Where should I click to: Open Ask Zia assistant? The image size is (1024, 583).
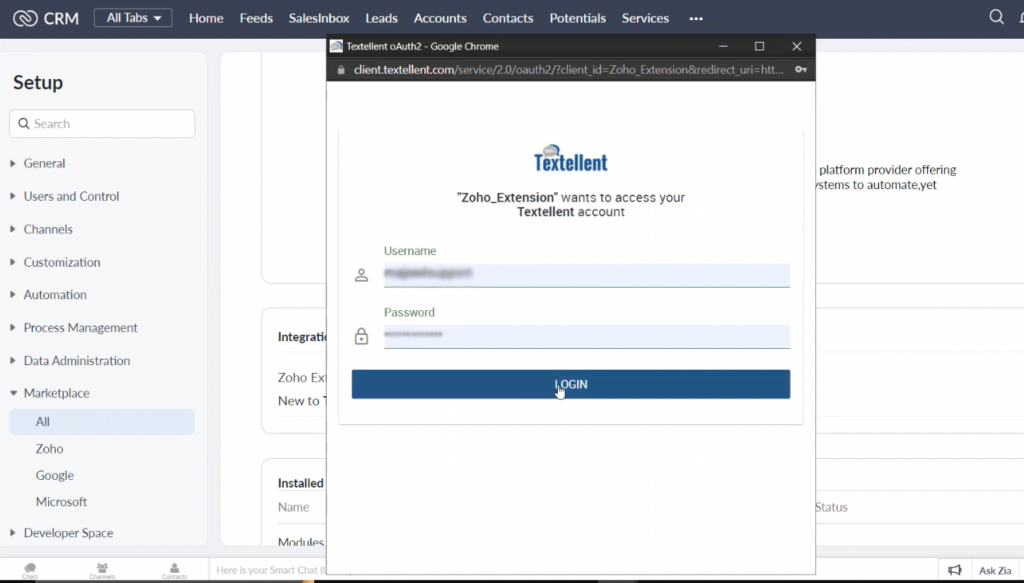995,571
